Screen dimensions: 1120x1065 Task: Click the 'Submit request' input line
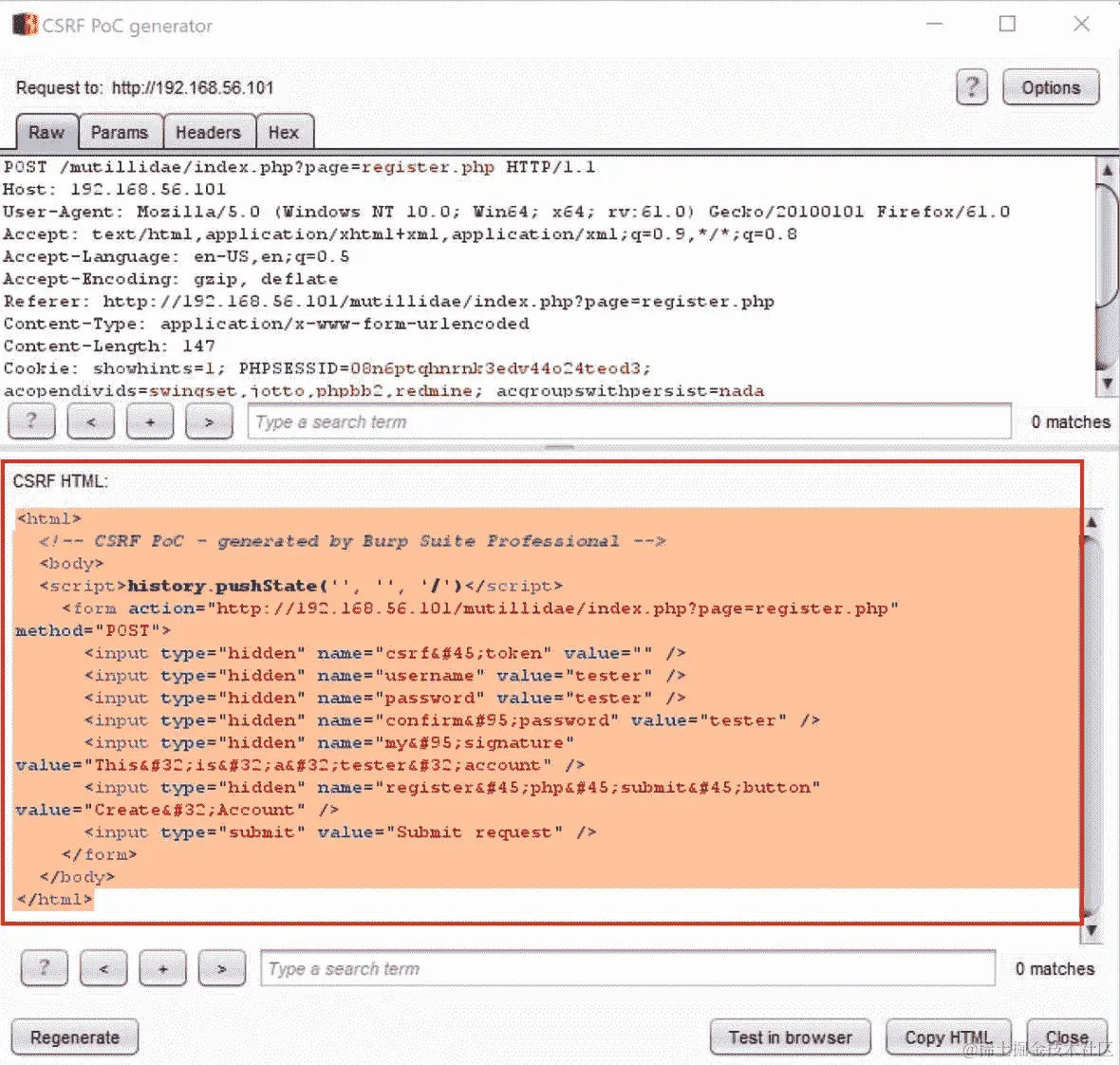pos(340,832)
